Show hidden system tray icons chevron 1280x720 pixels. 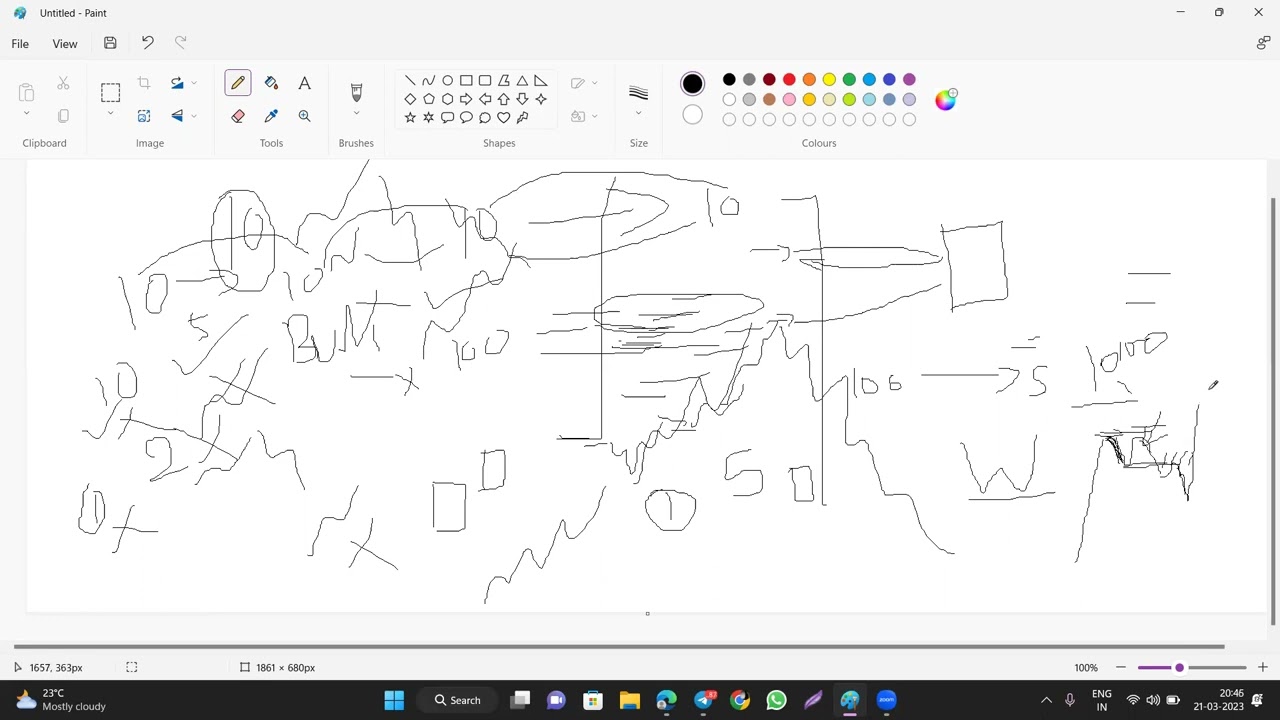click(1046, 700)
